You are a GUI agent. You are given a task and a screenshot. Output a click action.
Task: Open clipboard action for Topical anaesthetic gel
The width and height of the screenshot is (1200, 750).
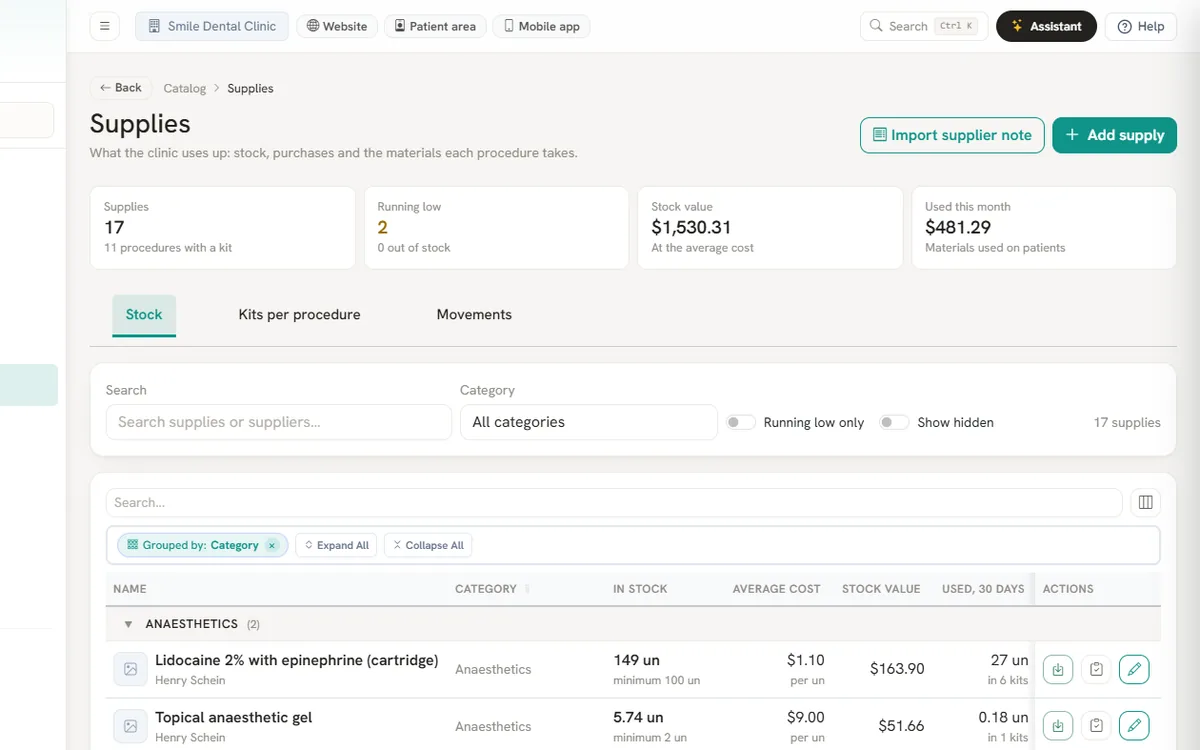pos(1096,726)
